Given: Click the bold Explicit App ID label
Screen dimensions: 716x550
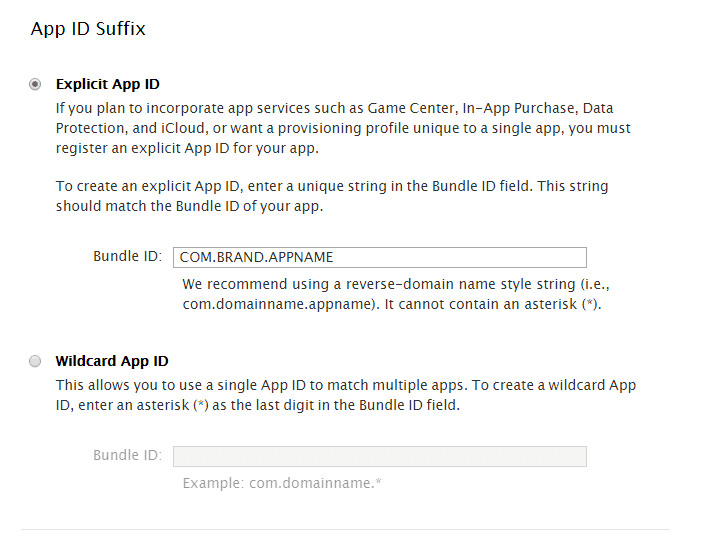Looking at the screenshot, I should click(x=107, y=85).
